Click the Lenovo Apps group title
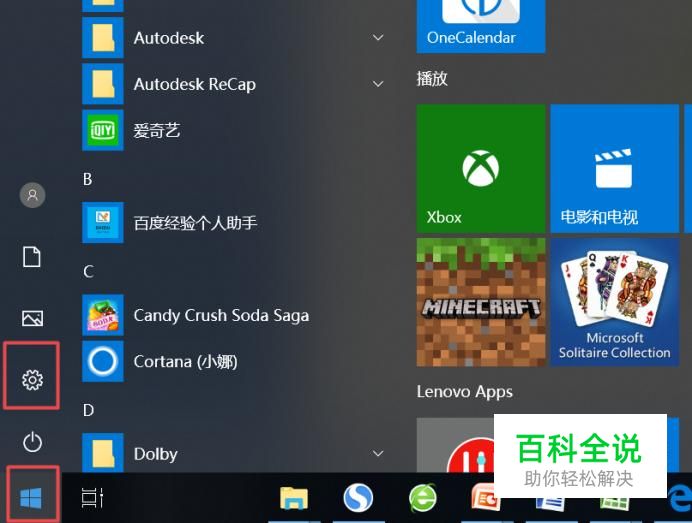Image resolution: width=692 pixels, height=523 pixels. (465, 392)
